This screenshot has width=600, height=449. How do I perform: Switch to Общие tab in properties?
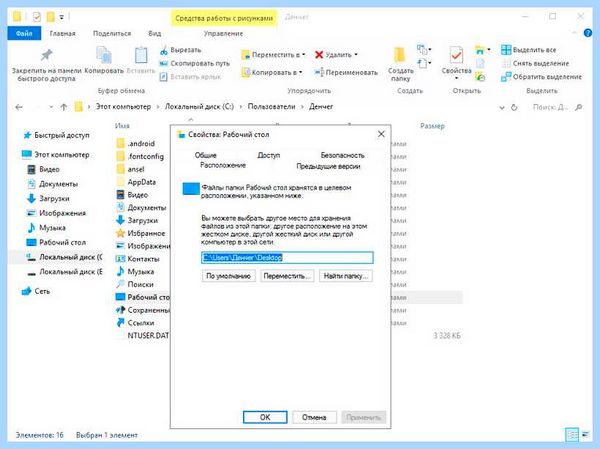[205, 155]
